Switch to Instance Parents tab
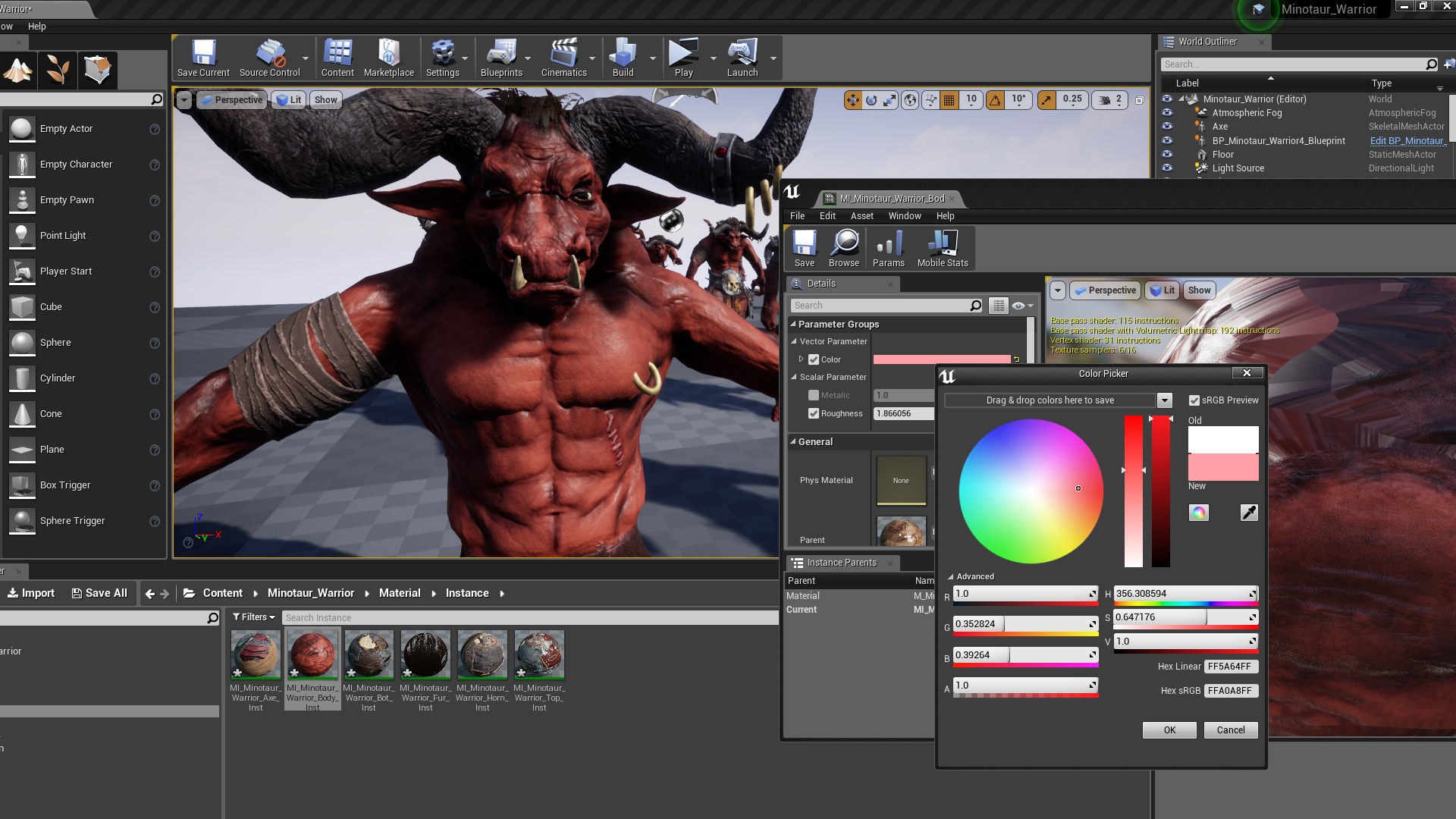Viewport: 1456px width, 819px height. coord(841,563)
